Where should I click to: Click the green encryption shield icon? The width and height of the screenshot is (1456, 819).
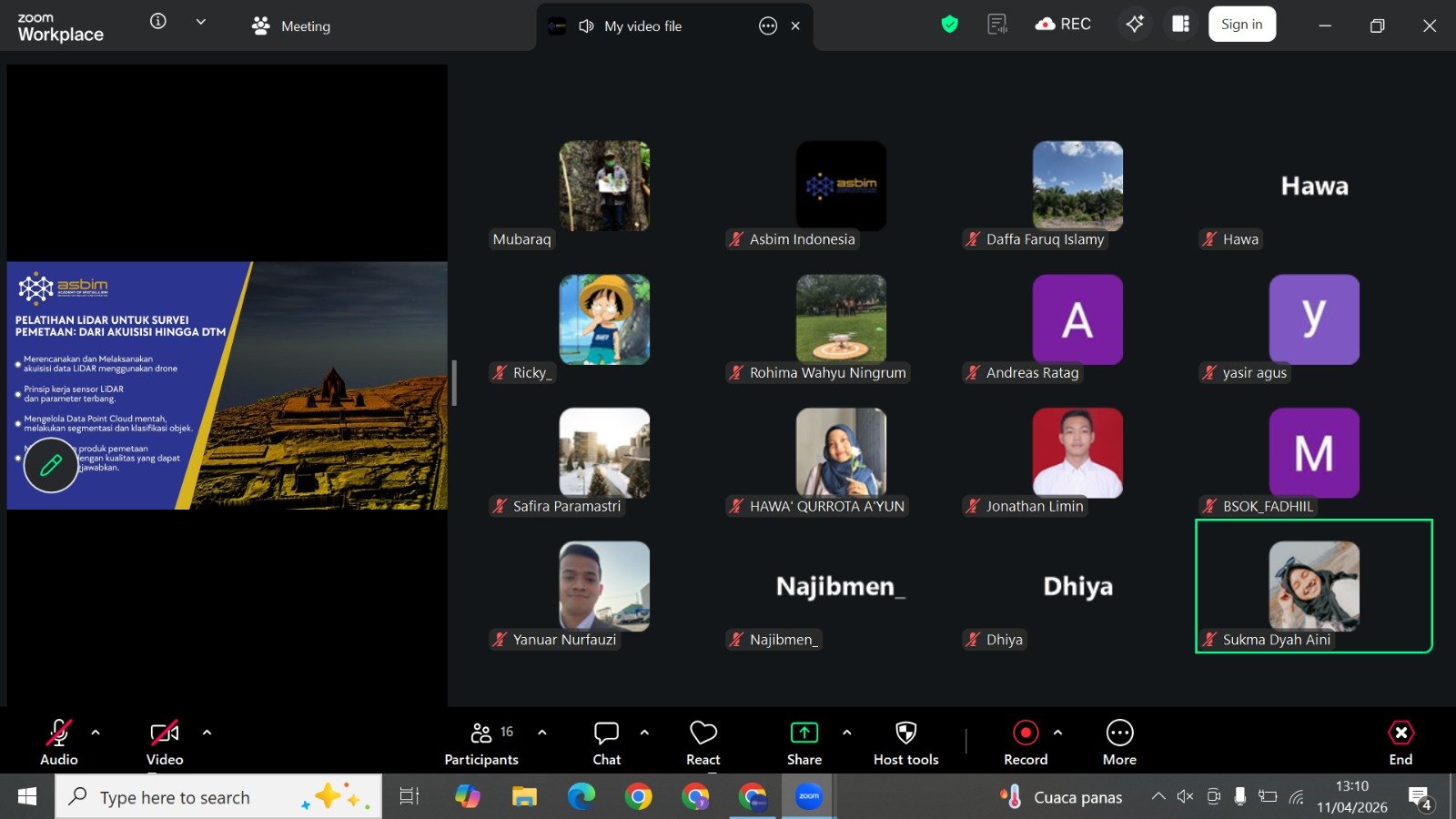coord(949,25)
